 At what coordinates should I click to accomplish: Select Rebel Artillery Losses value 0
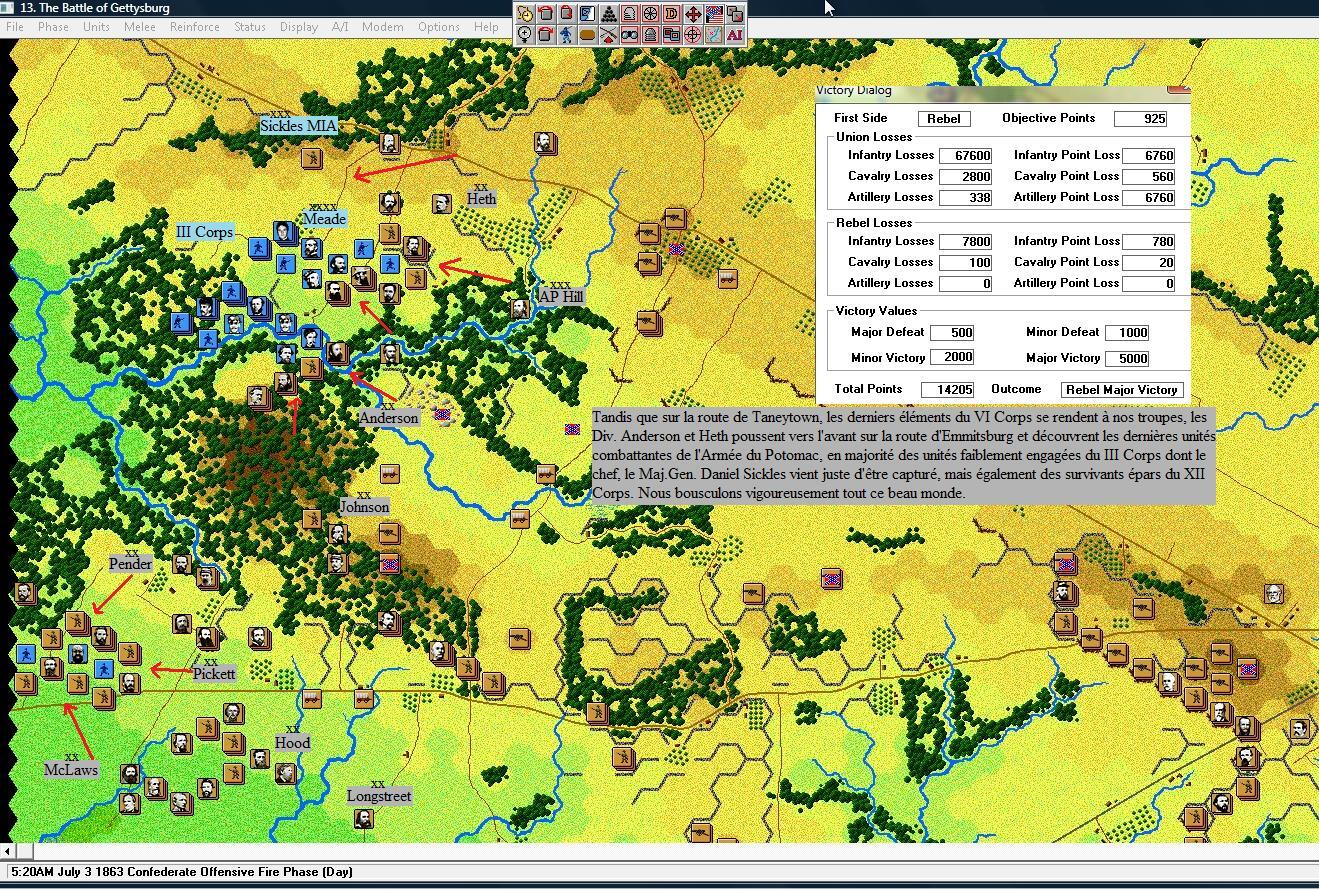tap(966, 284)
